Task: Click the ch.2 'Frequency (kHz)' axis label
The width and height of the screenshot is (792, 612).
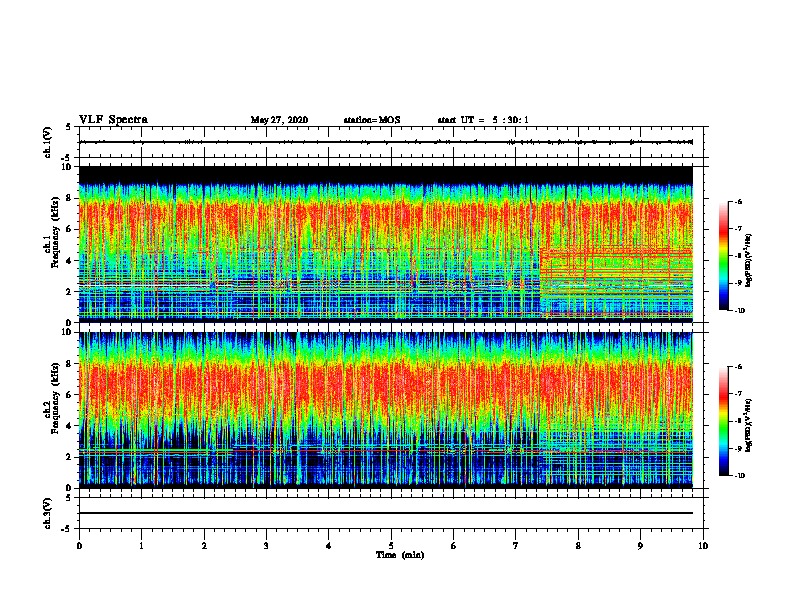Action: [55, 398]
